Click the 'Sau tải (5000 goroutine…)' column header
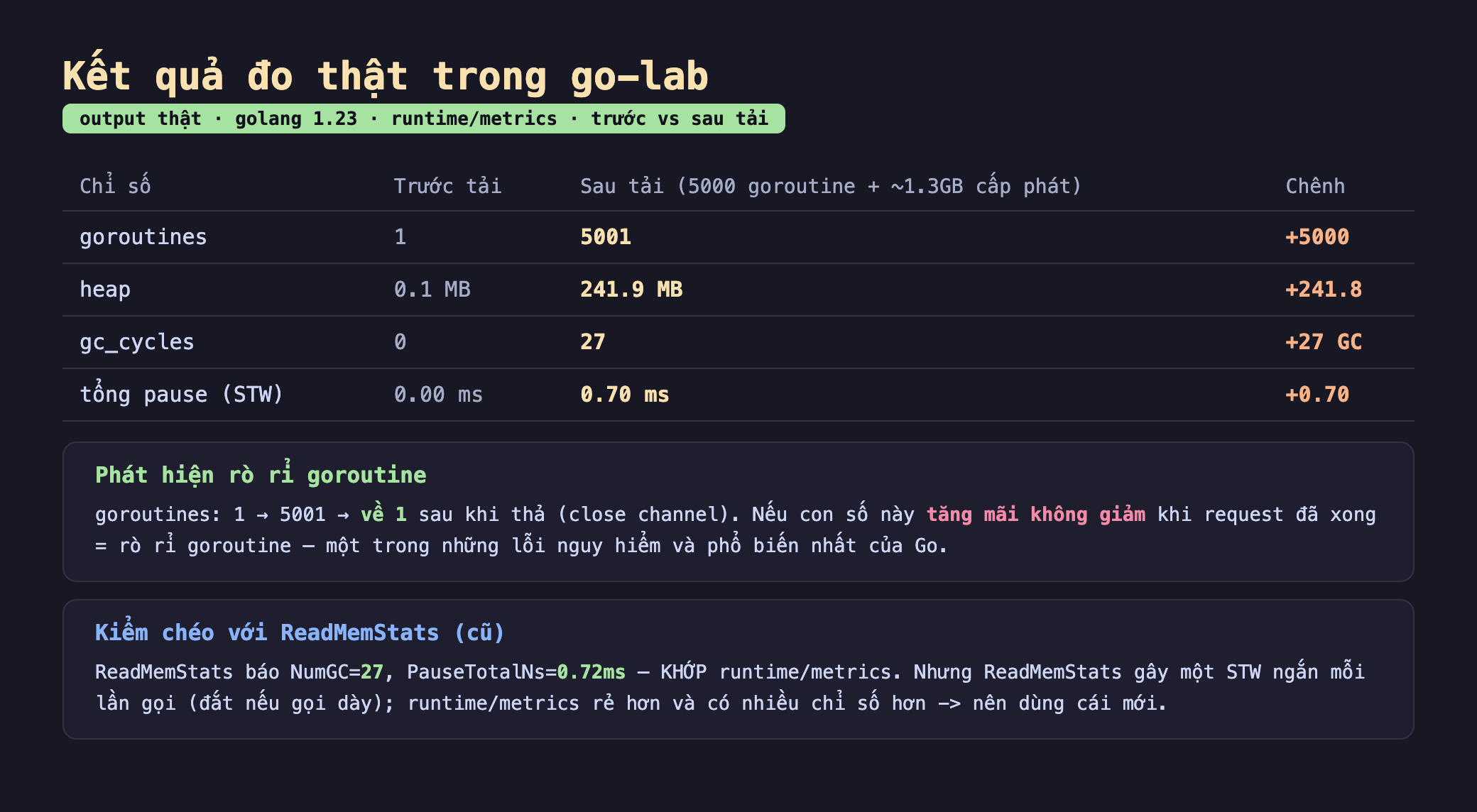This screenshot has height=812, width=1477. [831, 186]
